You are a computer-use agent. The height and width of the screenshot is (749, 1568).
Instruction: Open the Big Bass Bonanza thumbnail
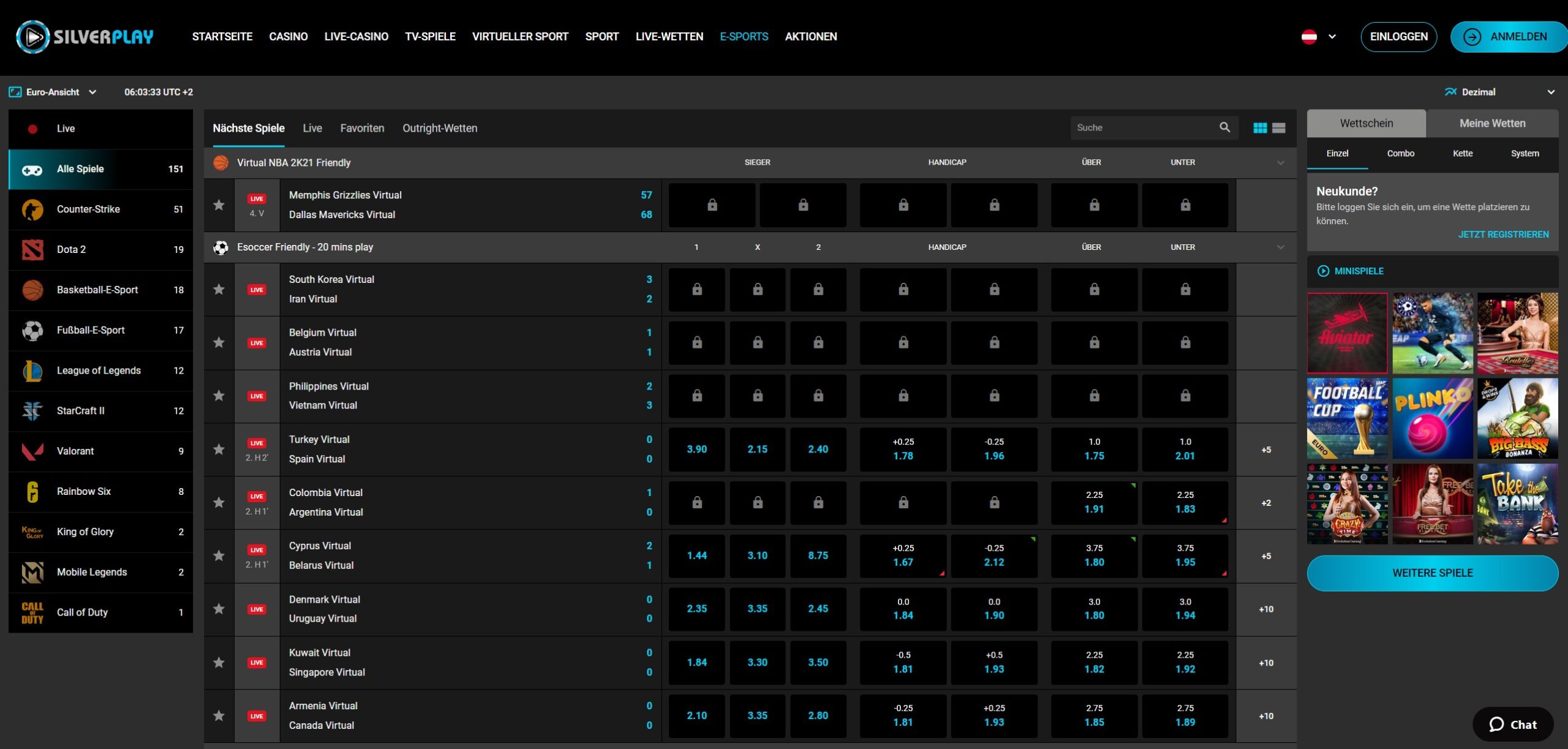tap(1518, 418)
